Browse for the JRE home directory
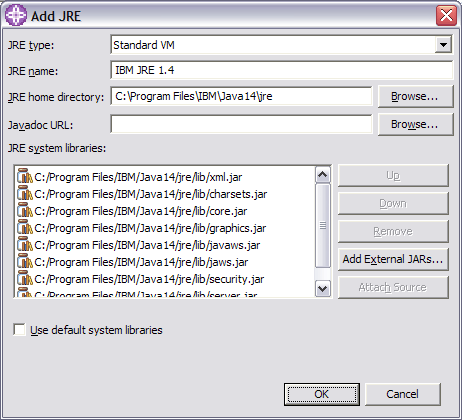This screenshot has height=420, width=462. pos(416,96)
